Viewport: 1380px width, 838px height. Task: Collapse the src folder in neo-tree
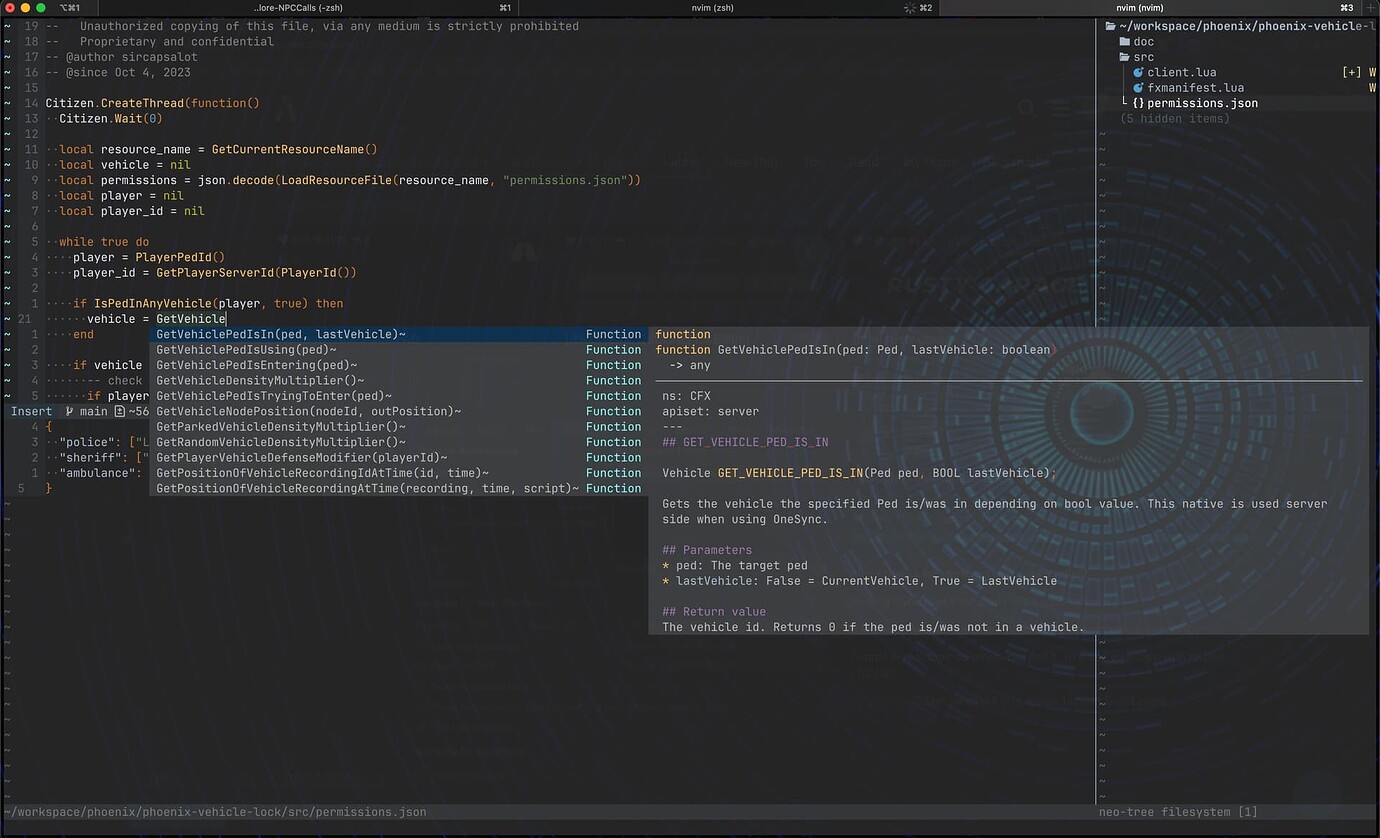coord(1144,57)
